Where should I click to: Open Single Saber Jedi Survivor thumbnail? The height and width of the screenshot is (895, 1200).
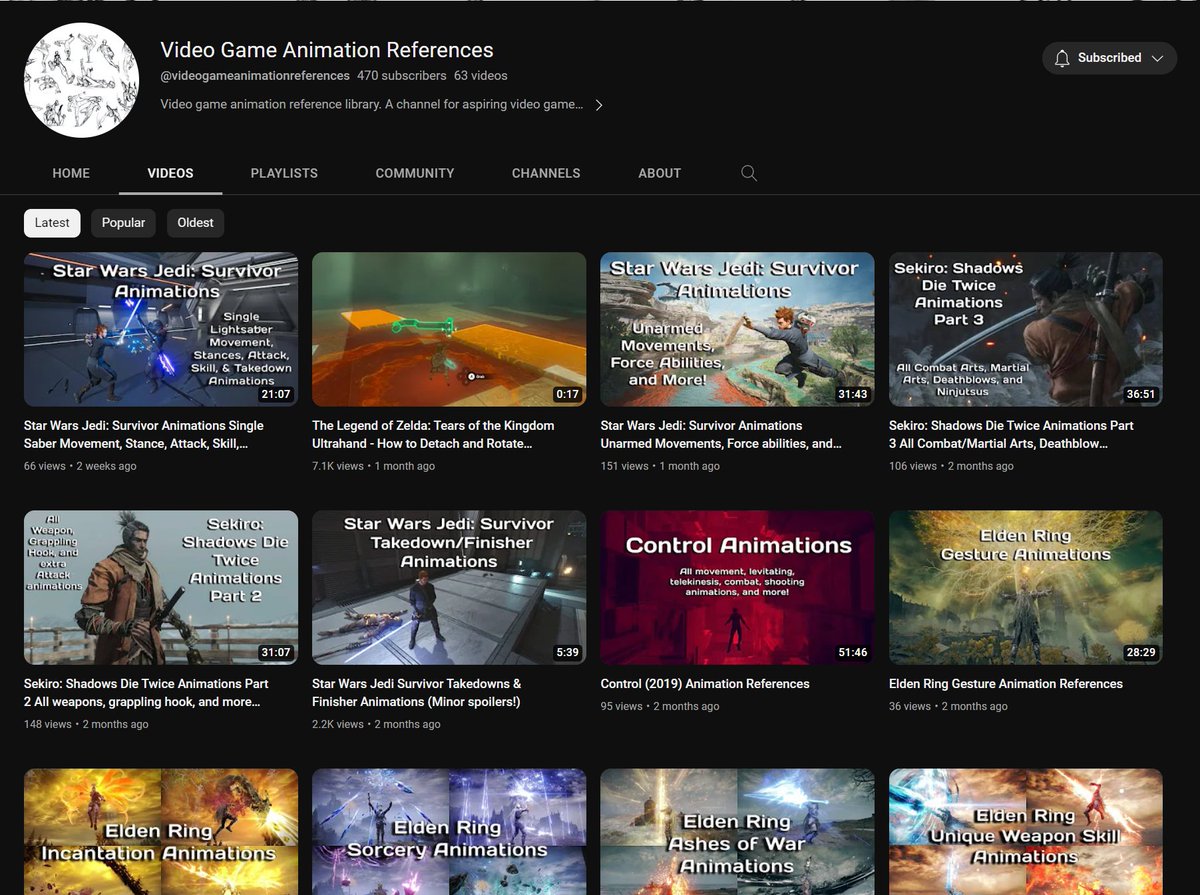161,329
